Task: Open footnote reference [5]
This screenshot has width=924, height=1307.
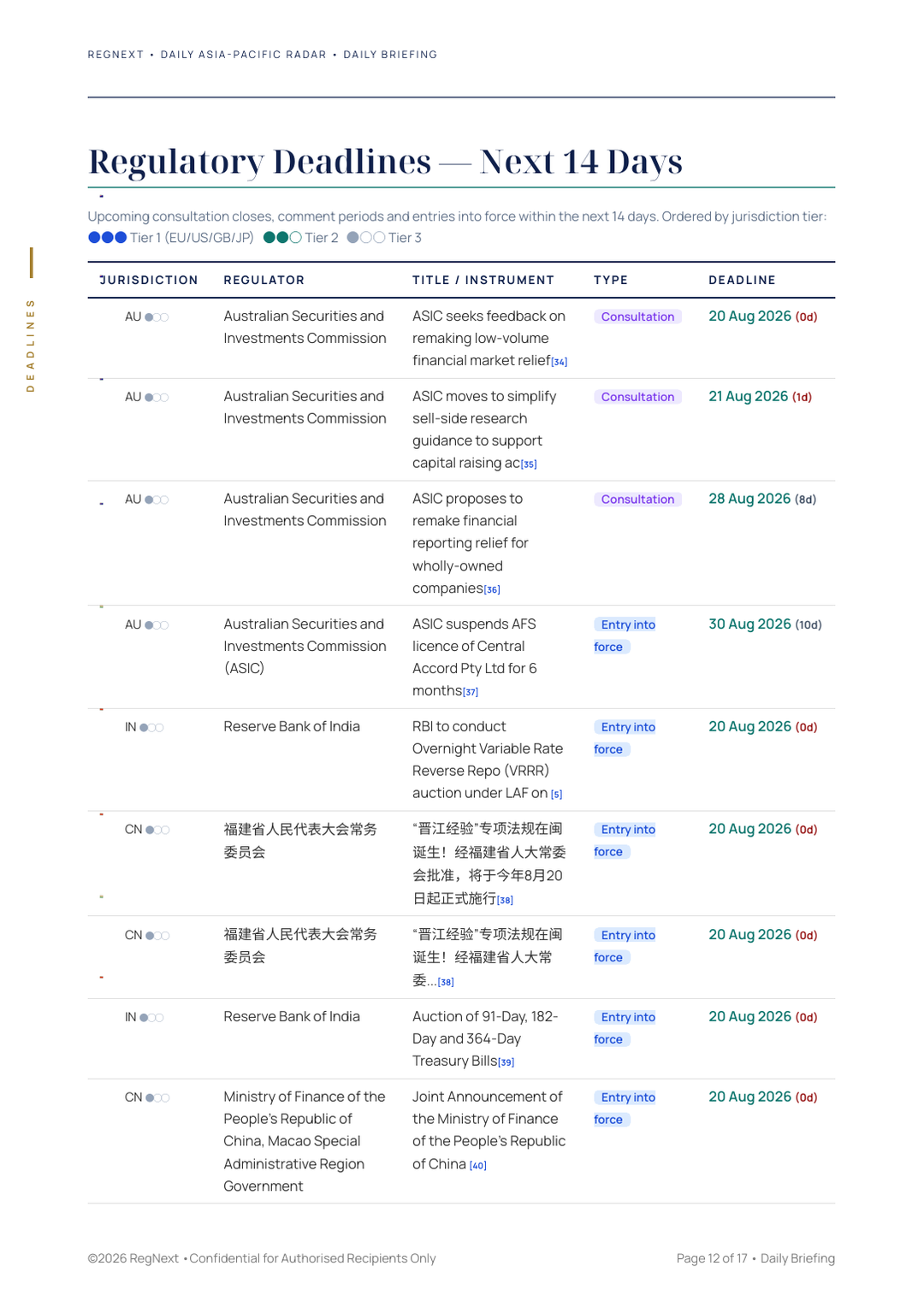Action: pos(557,795)
